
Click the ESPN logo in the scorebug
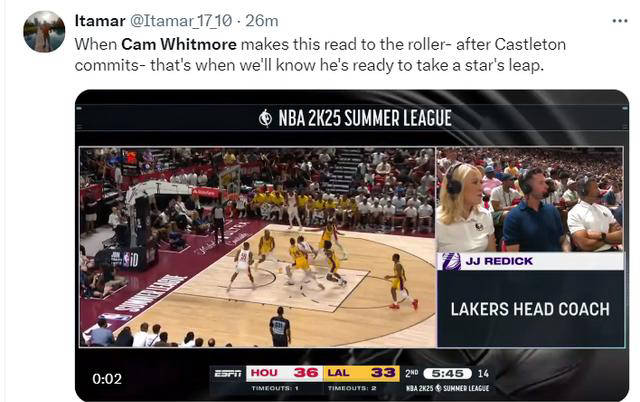[228, 373]
